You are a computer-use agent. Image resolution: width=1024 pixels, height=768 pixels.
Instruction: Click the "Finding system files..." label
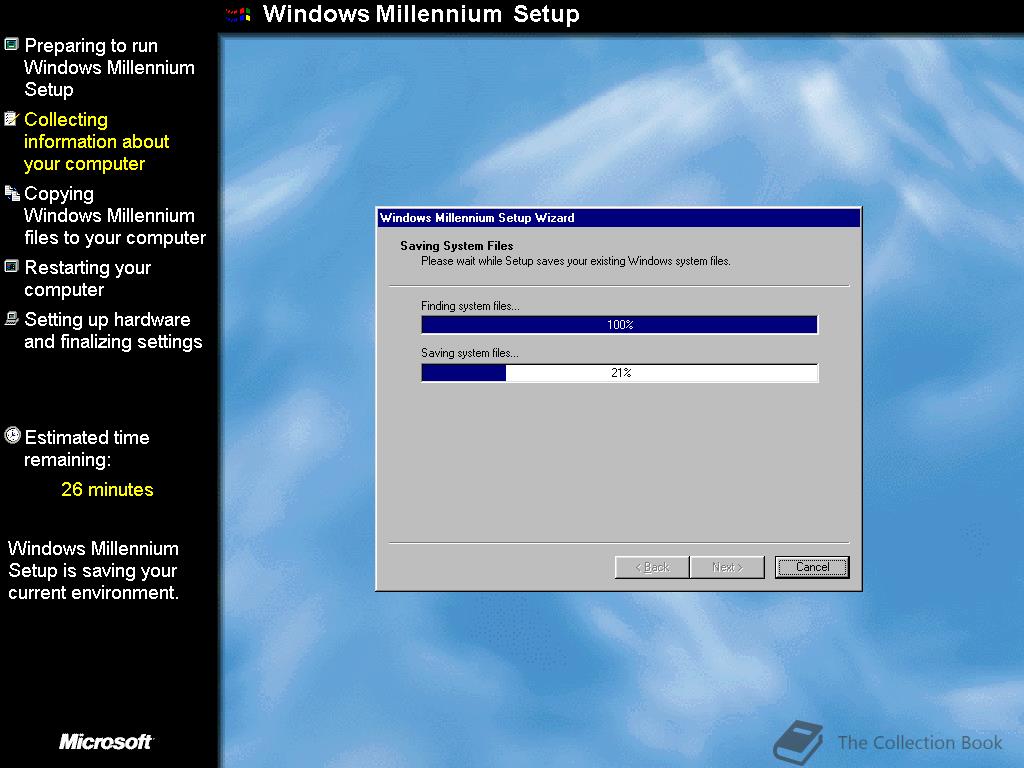470,306
